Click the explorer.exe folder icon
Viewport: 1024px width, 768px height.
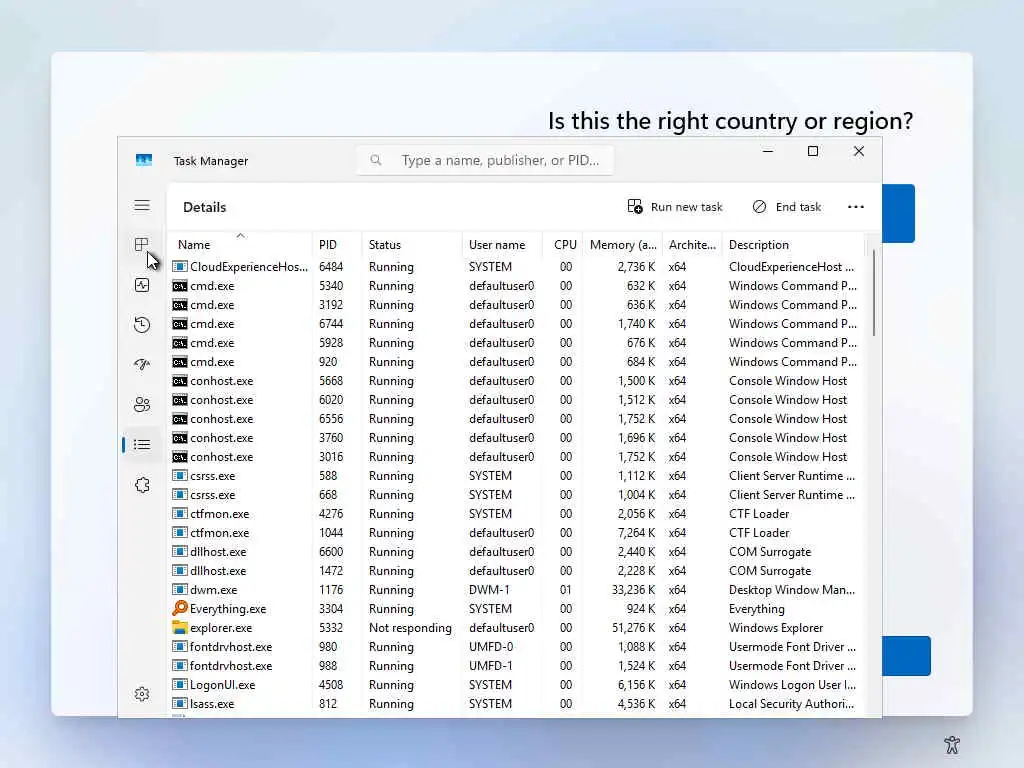coord(180,628)
